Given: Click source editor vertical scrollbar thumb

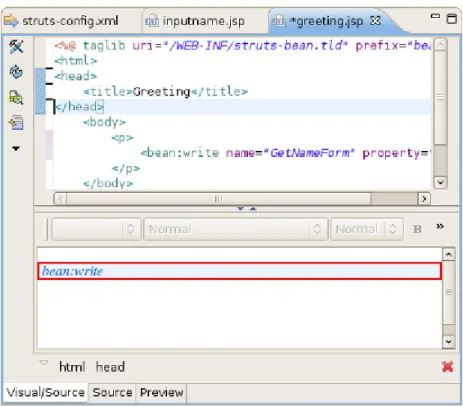Looking at the screenshot, I should pyautogui.click(x=440, y=97).
